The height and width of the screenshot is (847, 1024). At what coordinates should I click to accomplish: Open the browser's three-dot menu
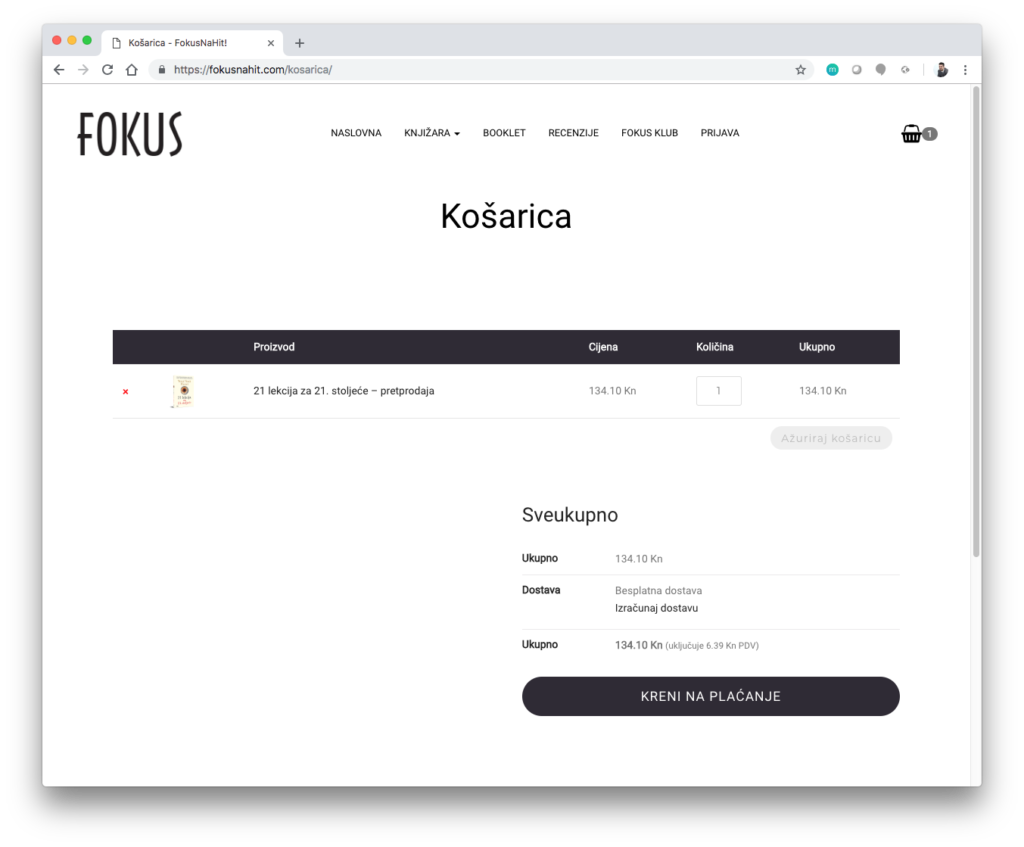click(965, 70)
